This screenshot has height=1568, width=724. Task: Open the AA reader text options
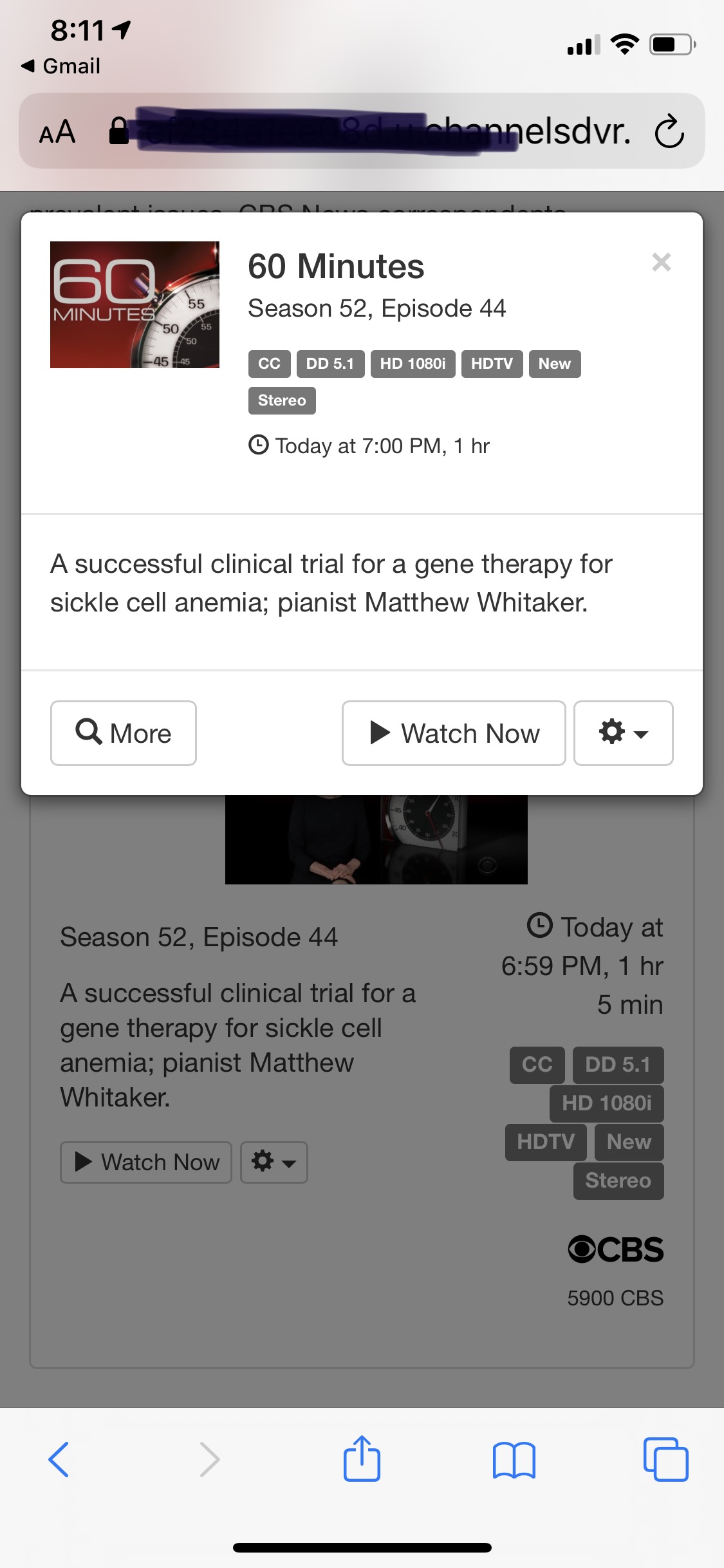57,132
